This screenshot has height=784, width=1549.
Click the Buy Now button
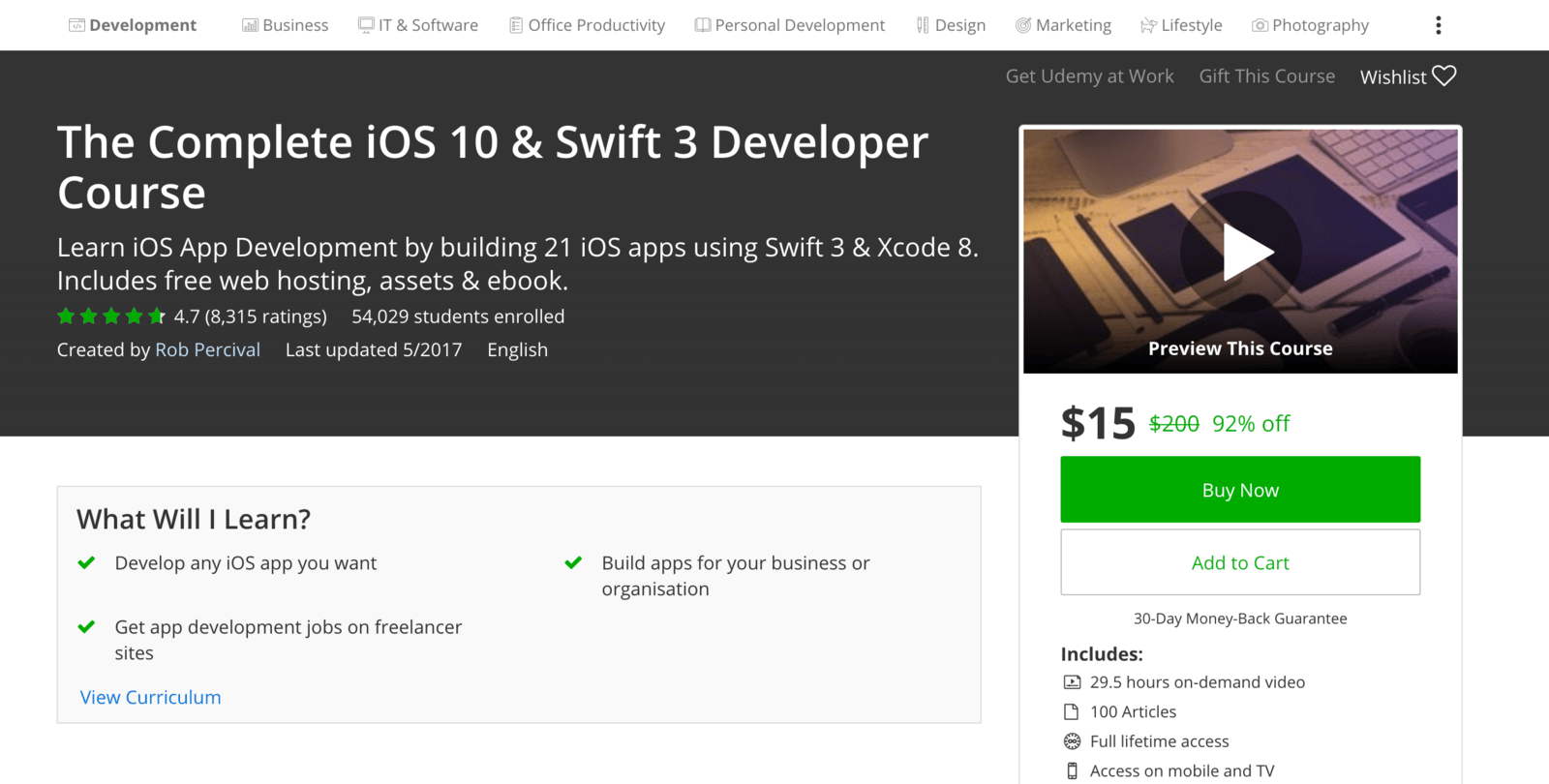(x=1240, y=490)
